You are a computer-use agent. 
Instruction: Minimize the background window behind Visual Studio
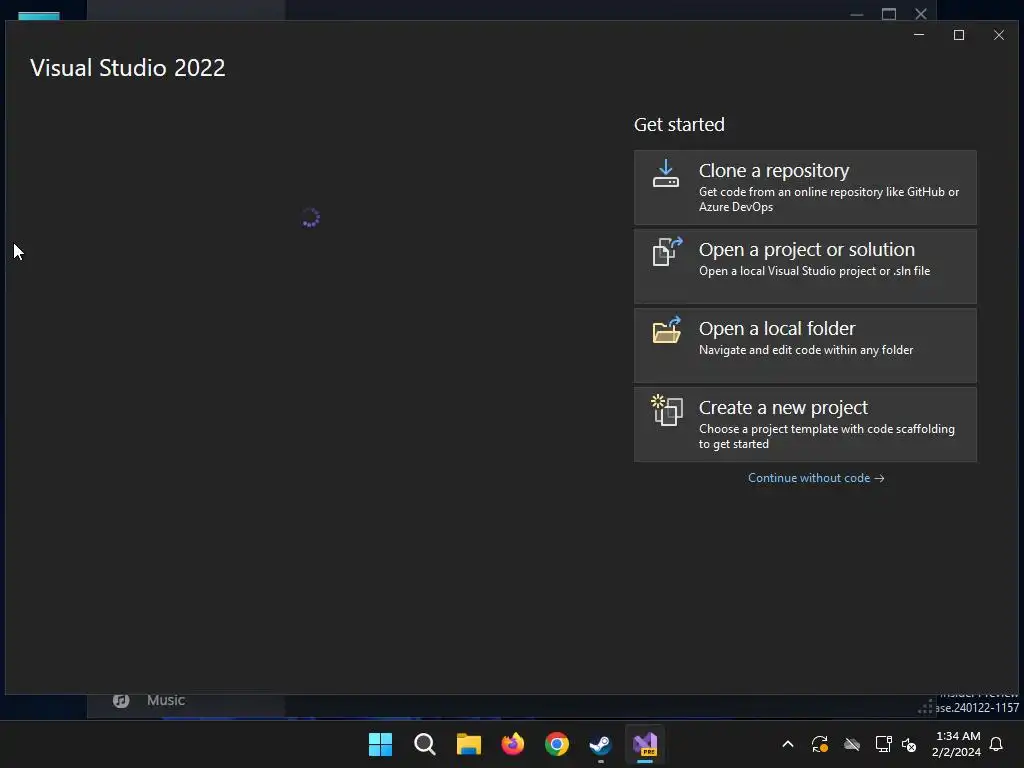click(857, 14)
